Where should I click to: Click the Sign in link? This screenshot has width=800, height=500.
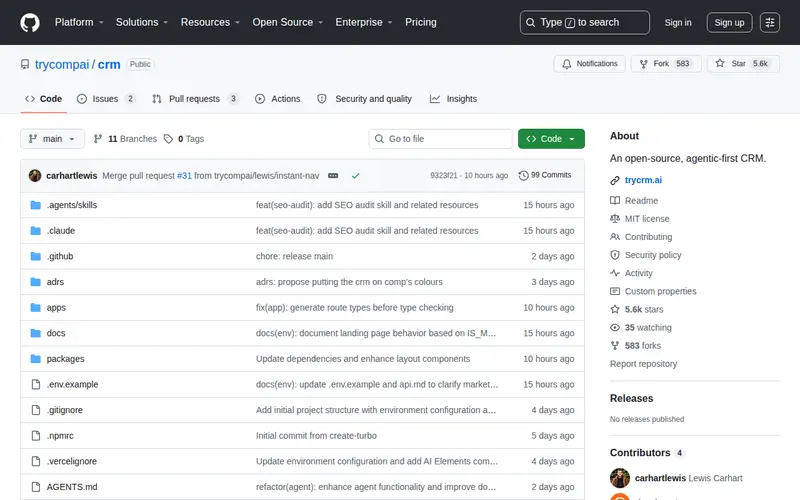(678, 22)
